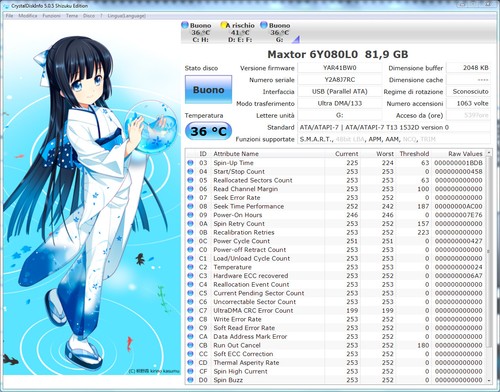Click the attribute list vertical scrollbar thumb

[x=489, y=252]
